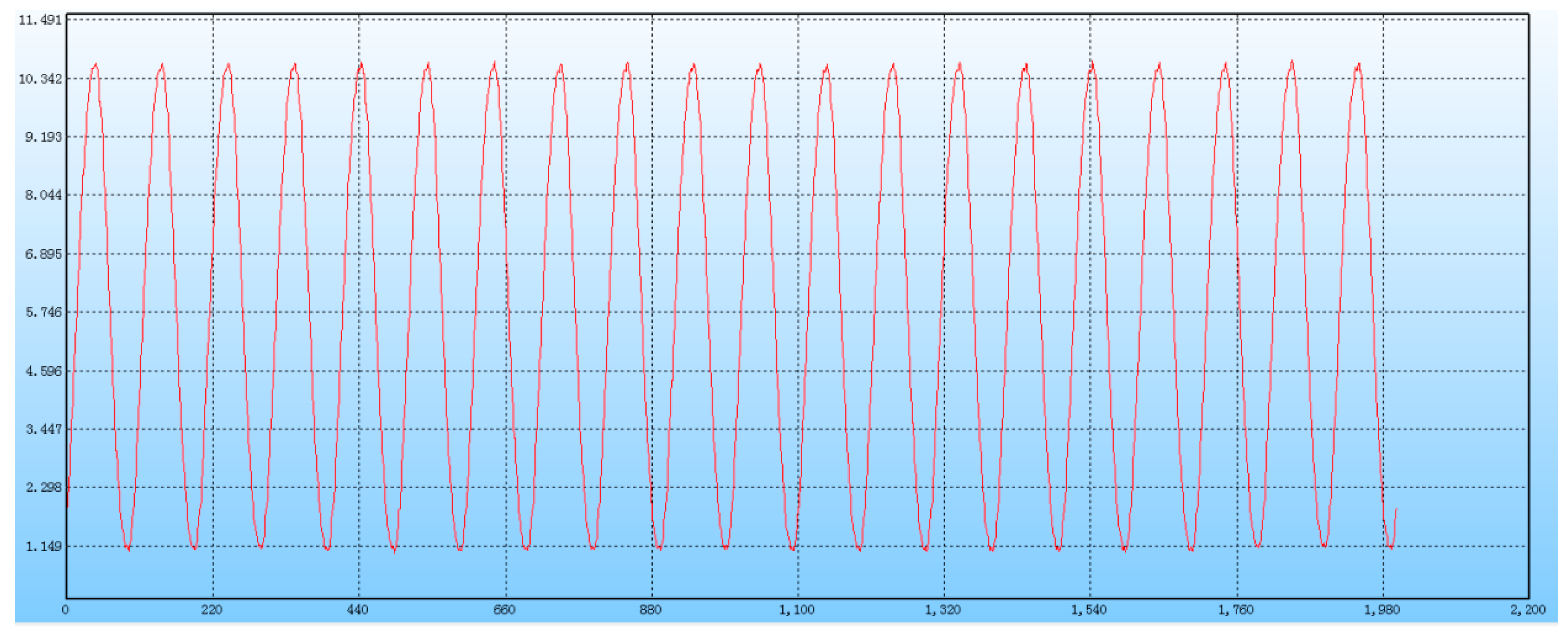
Task: Pick the 880 x-axis label
Action: [x=650, y=610]
